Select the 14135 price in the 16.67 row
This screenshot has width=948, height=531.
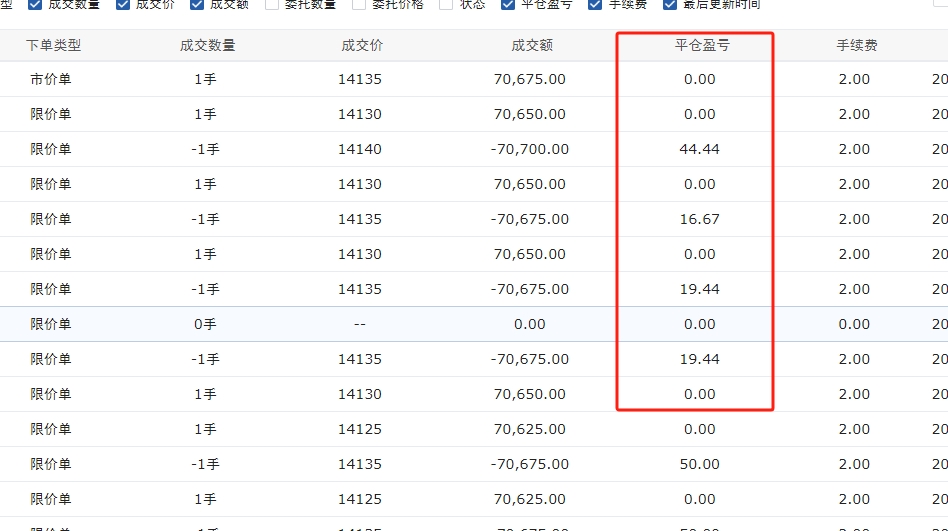(360, 220)
